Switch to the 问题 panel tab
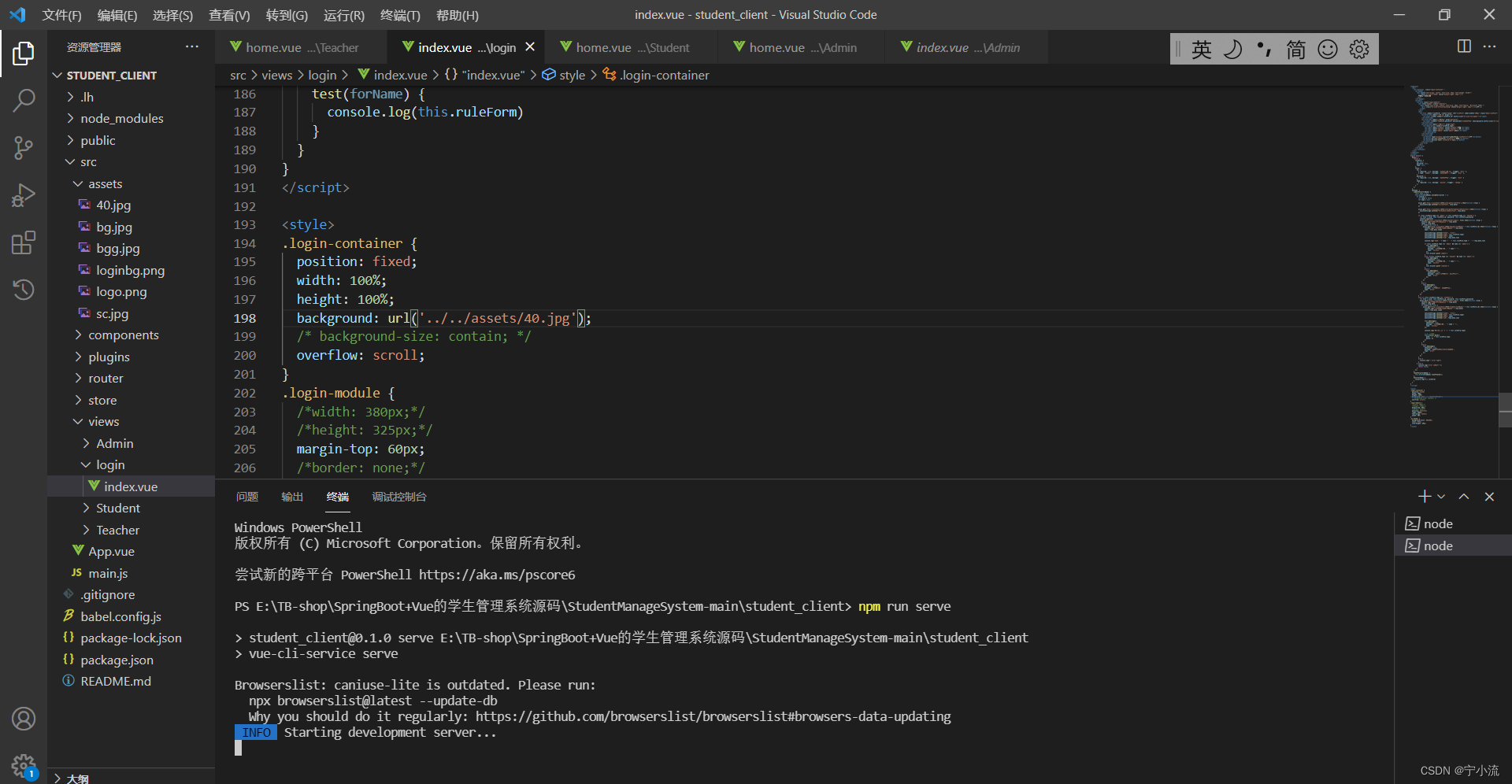The width and height of the screenshot is (1512, 784). 247,497
